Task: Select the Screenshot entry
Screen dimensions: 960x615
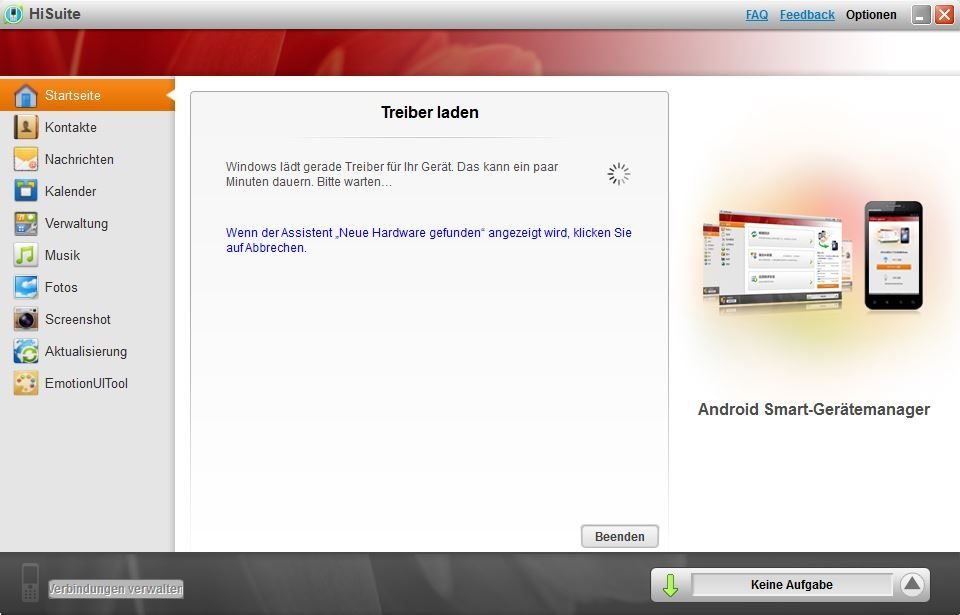Action: 87,319
